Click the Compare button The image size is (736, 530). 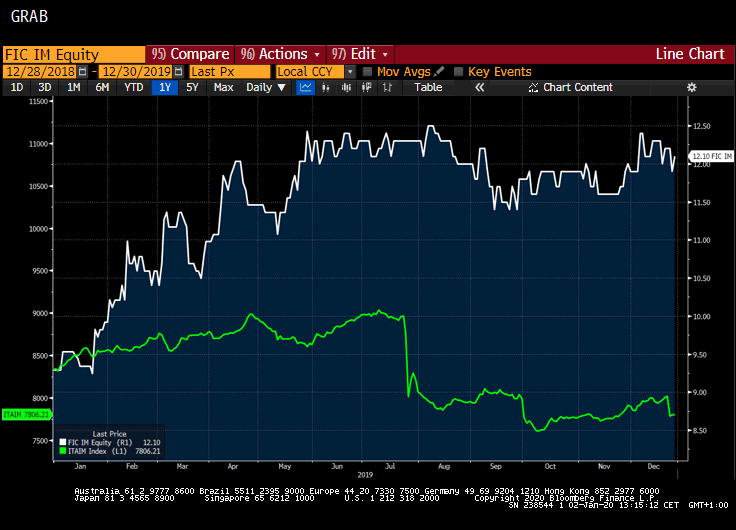190,54
